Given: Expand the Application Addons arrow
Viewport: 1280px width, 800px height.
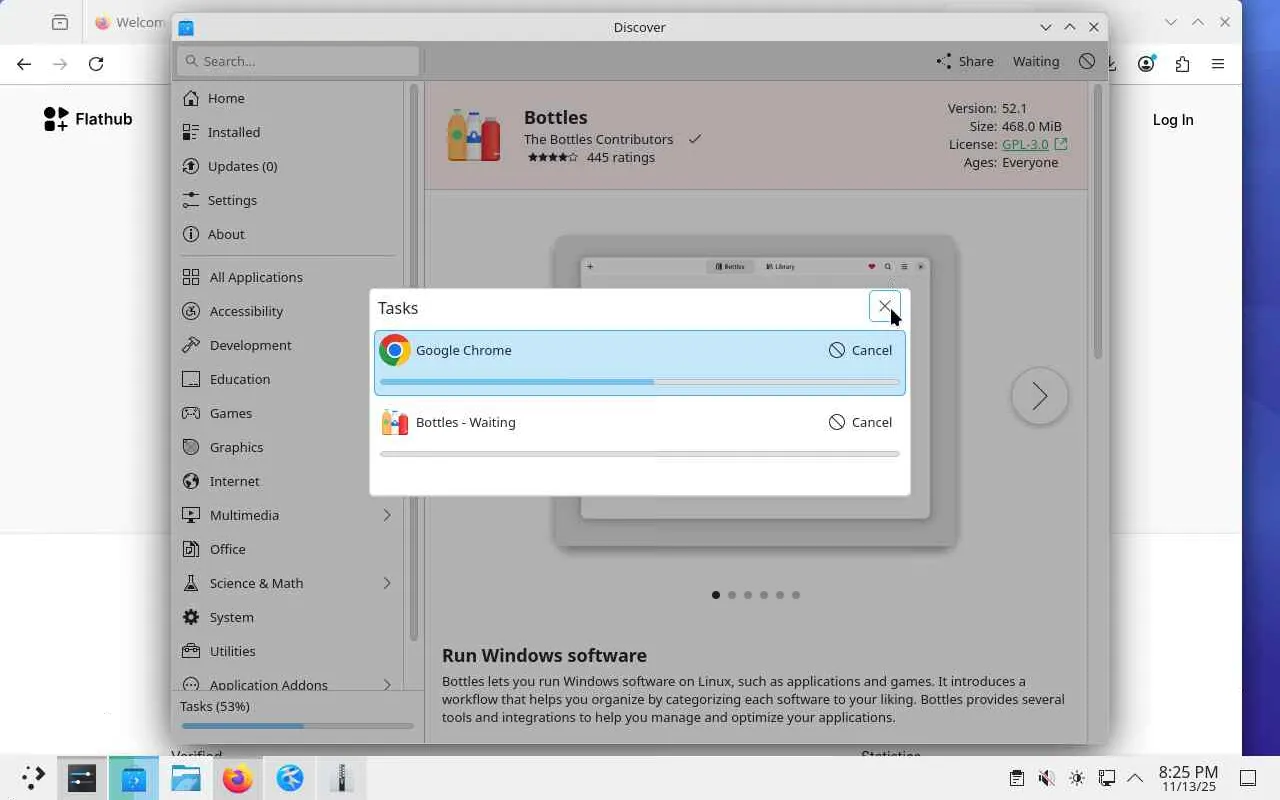Looking at the screenshot, I should coord(387,685).
